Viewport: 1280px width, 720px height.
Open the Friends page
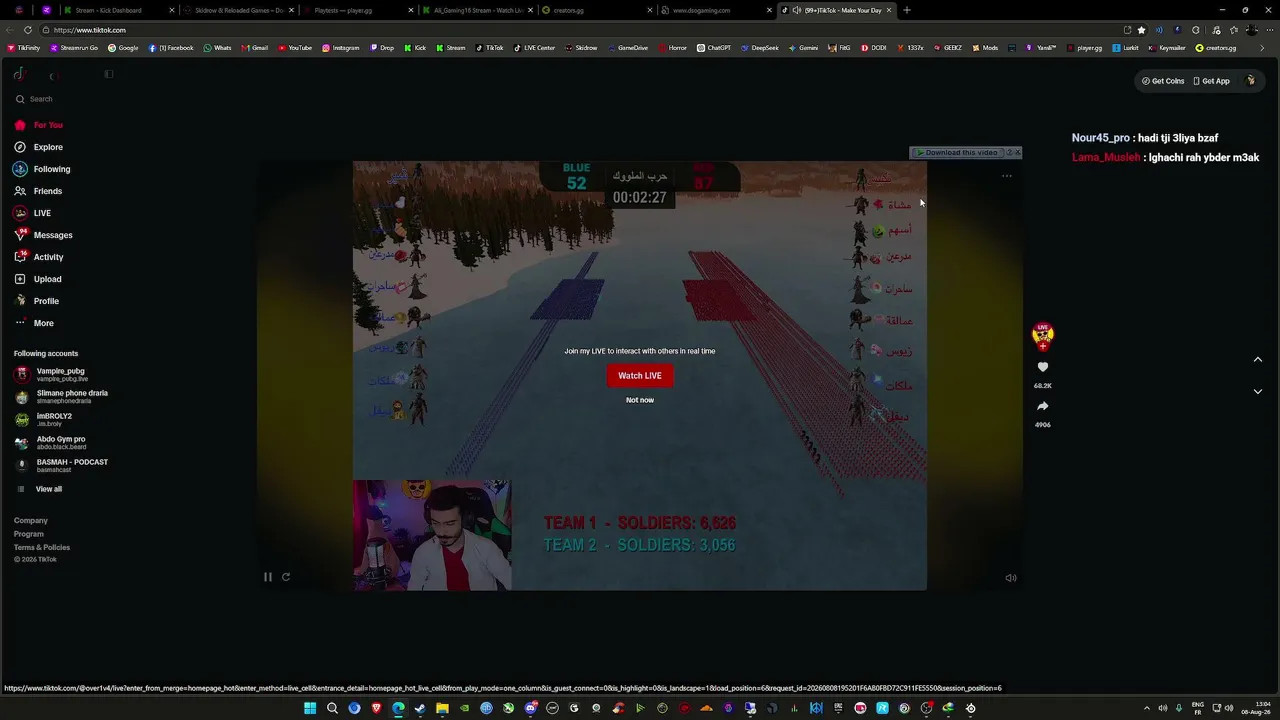38,191
